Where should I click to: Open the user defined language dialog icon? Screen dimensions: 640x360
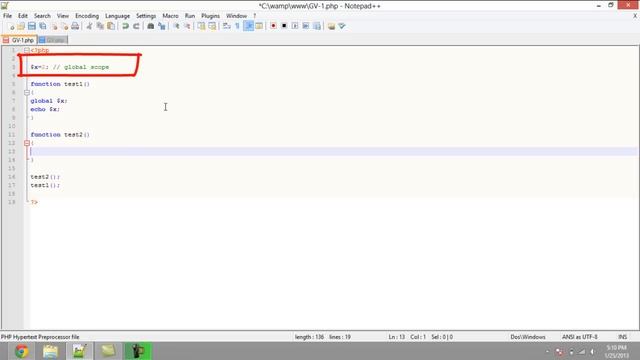(259, 26)
